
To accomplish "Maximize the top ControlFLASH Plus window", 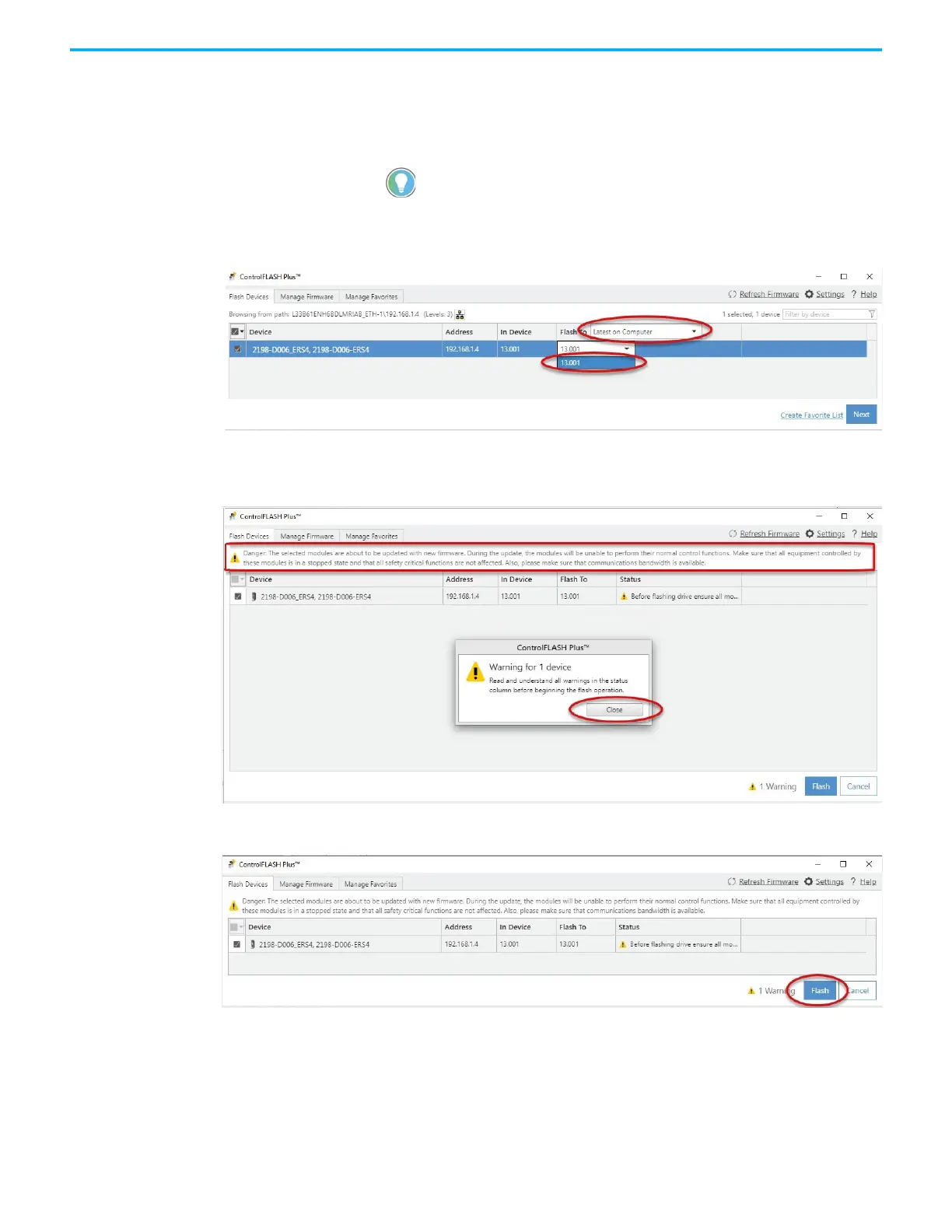I will pos(843,276).
